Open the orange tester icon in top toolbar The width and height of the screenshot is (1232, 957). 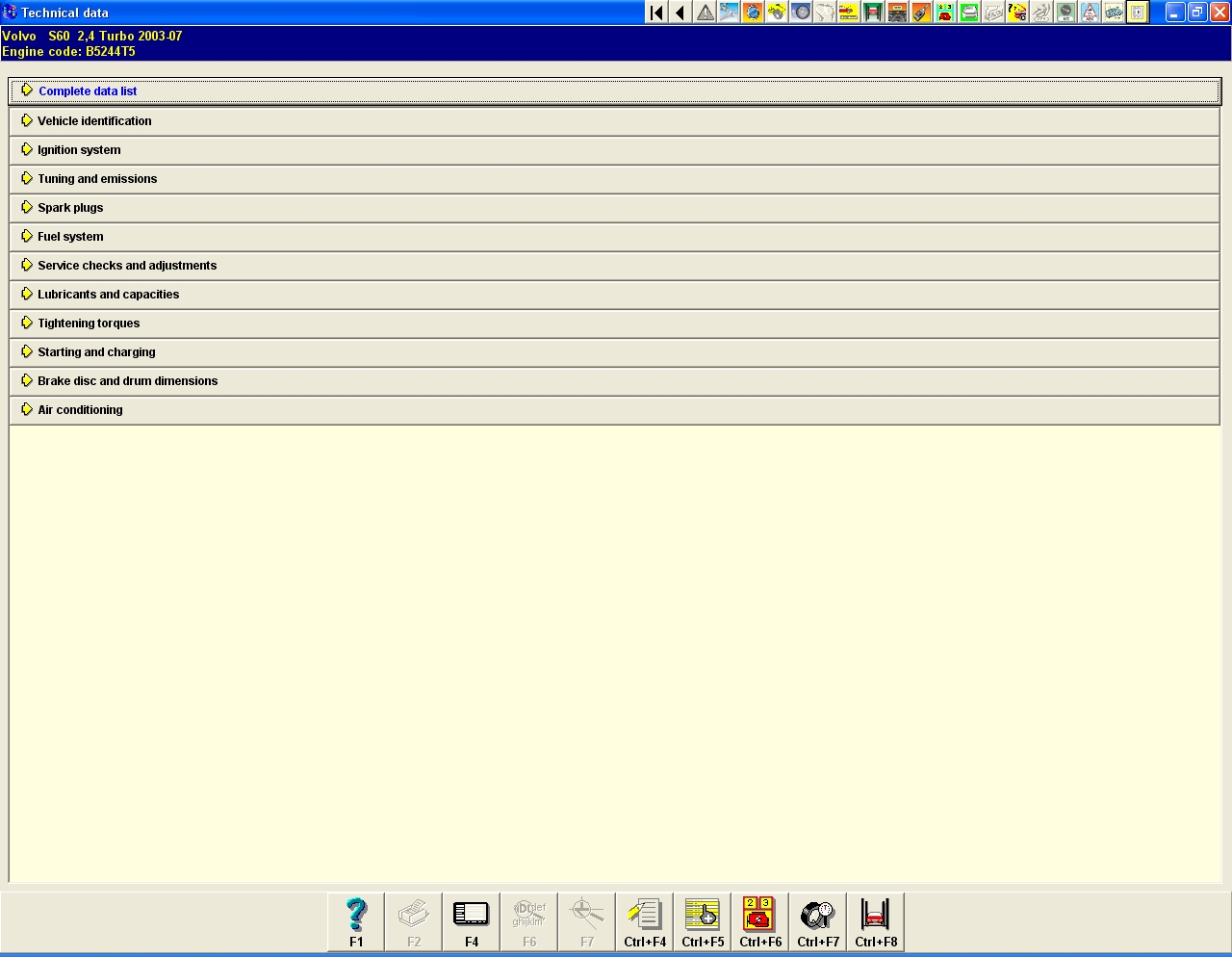pos(921,13)
